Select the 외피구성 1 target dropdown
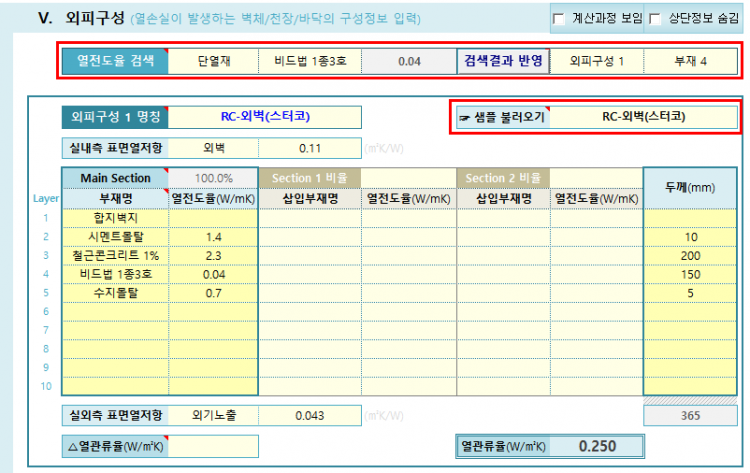 596,61
